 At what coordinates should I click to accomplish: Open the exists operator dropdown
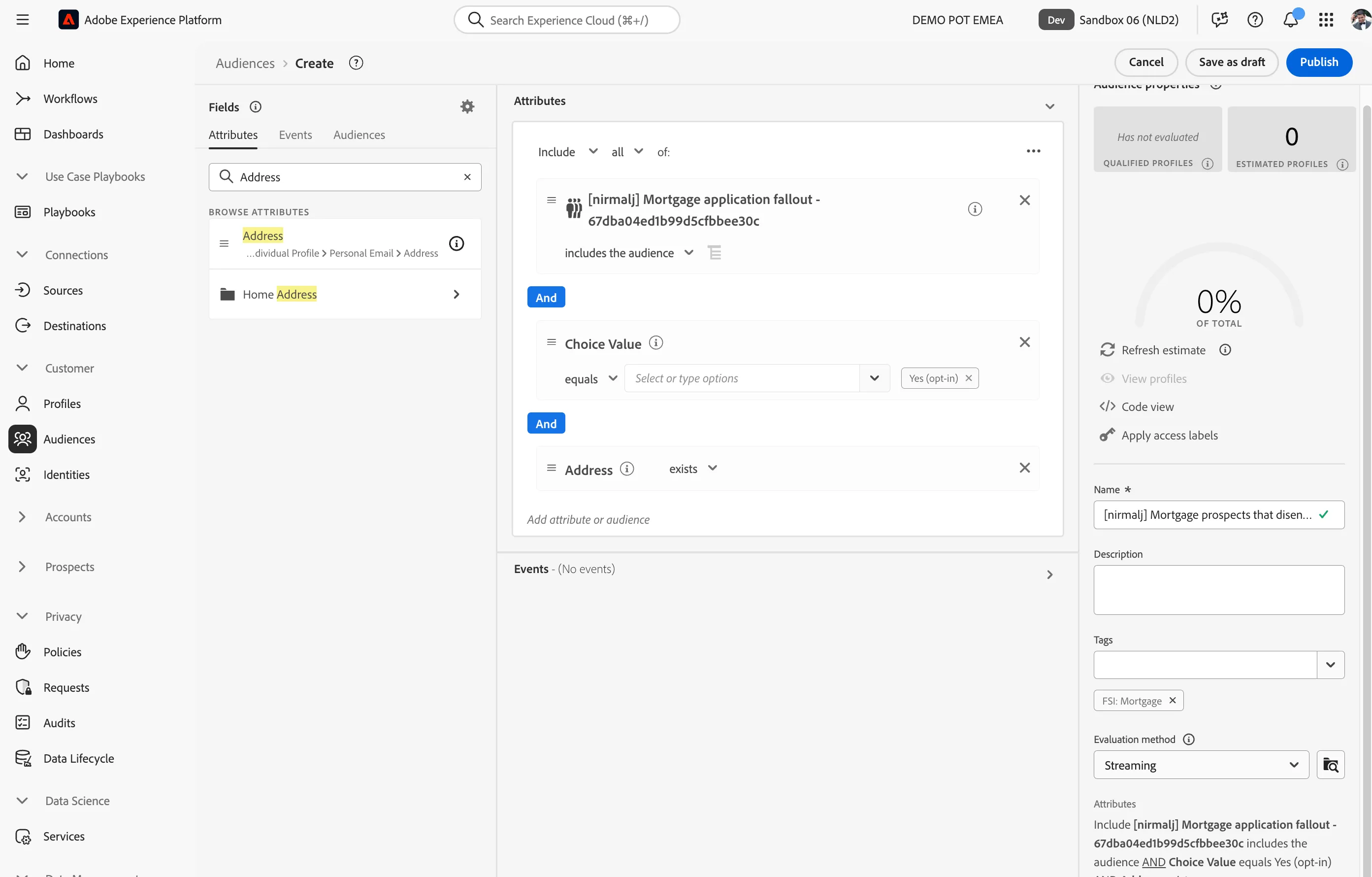tap(693, 469)
